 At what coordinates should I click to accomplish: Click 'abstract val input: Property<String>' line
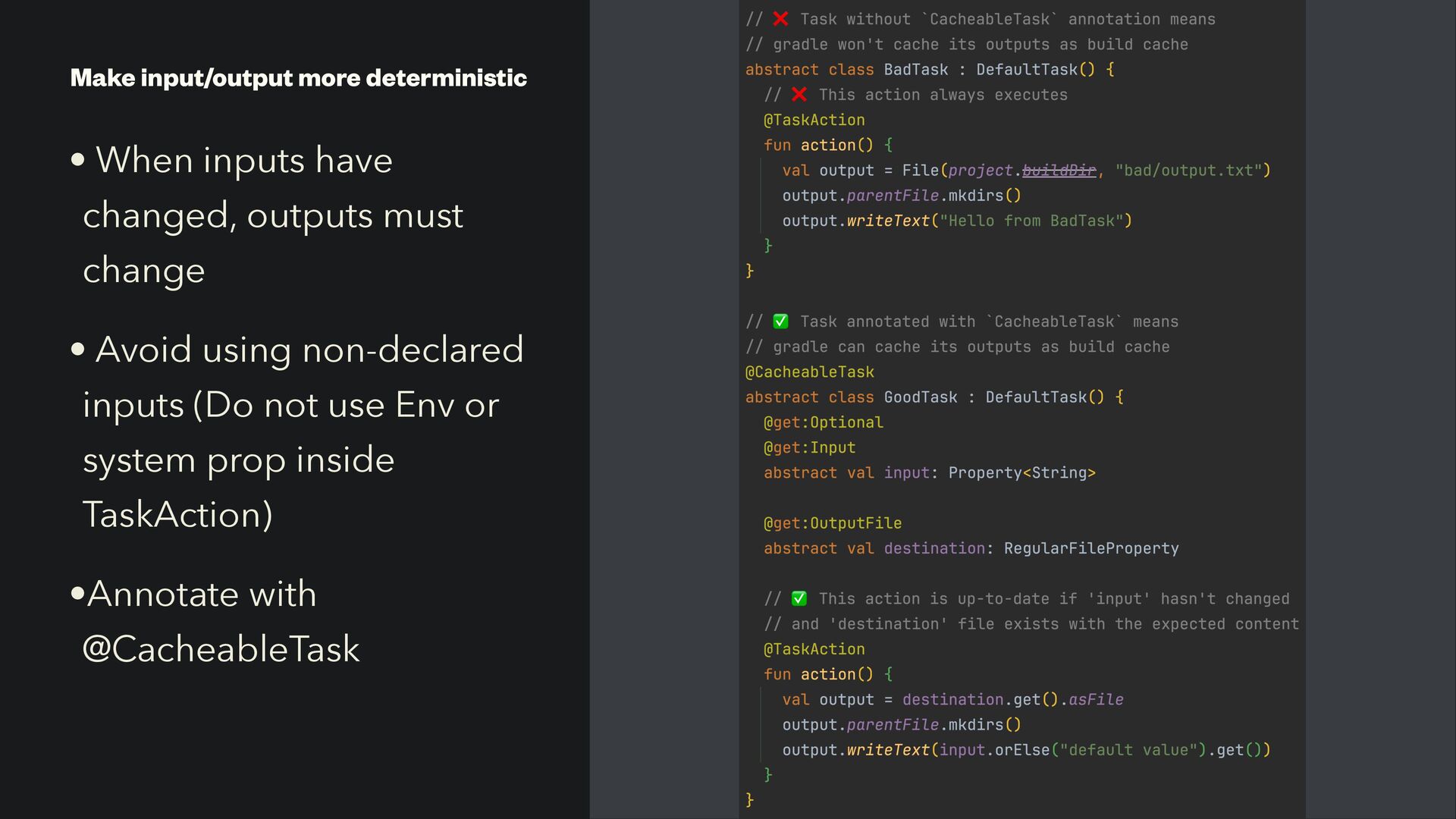click(x=930, y=473)
